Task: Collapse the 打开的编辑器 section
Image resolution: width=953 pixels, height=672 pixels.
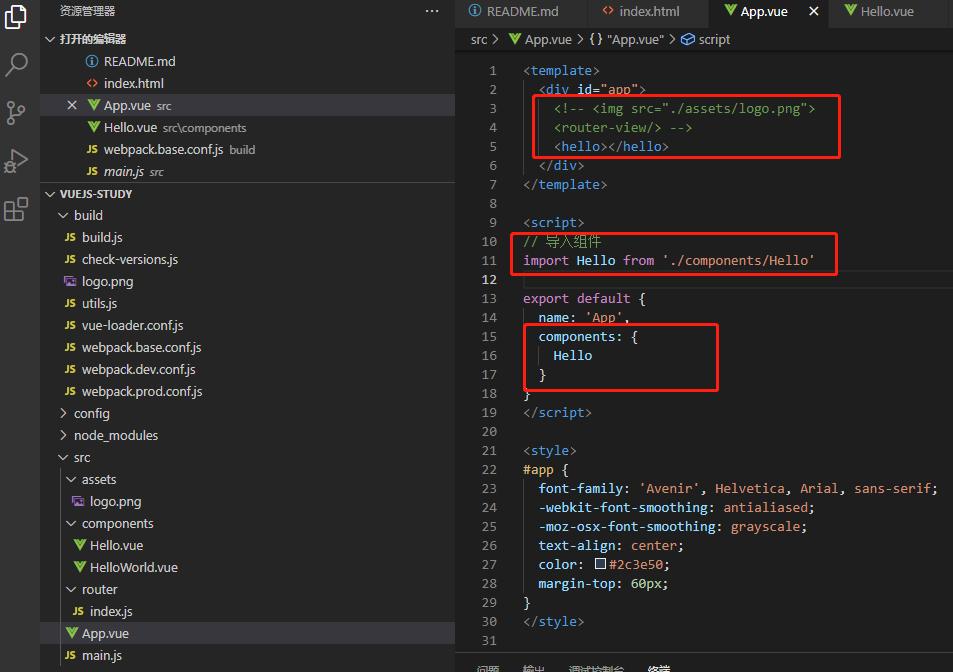Action: point(49,38)
